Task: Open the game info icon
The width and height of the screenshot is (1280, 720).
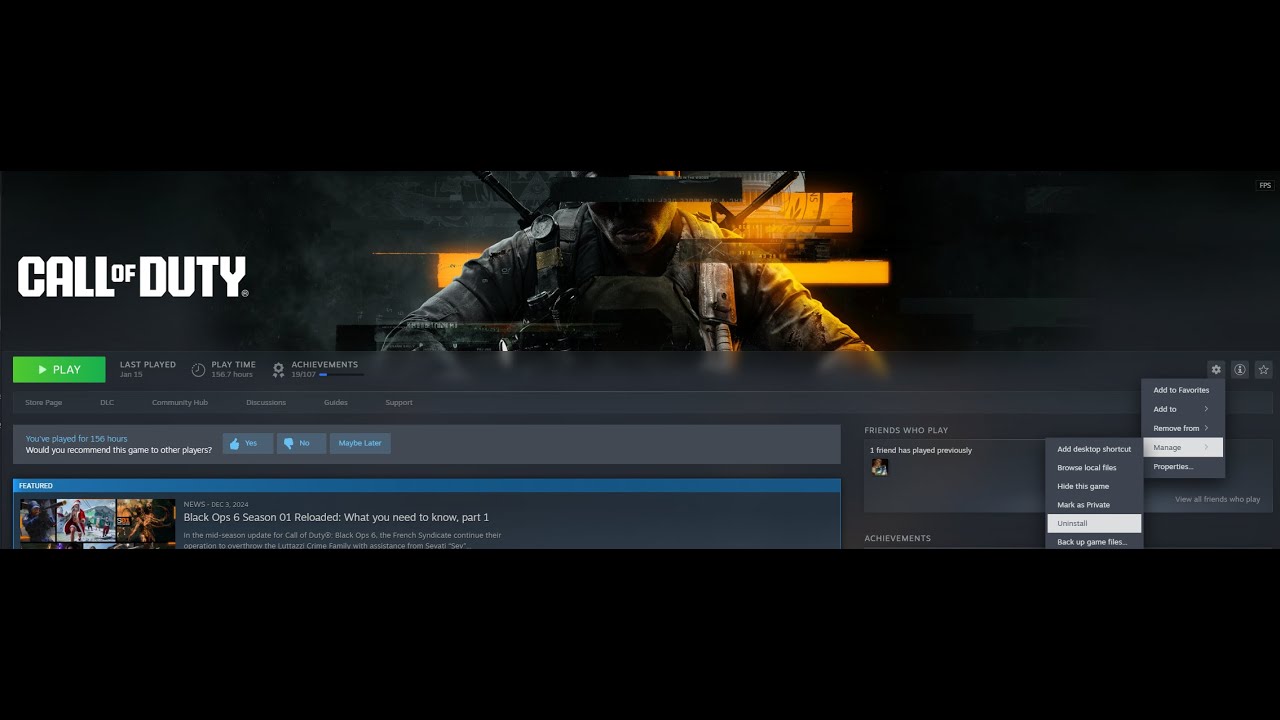Action: (x=1240, y=370)
